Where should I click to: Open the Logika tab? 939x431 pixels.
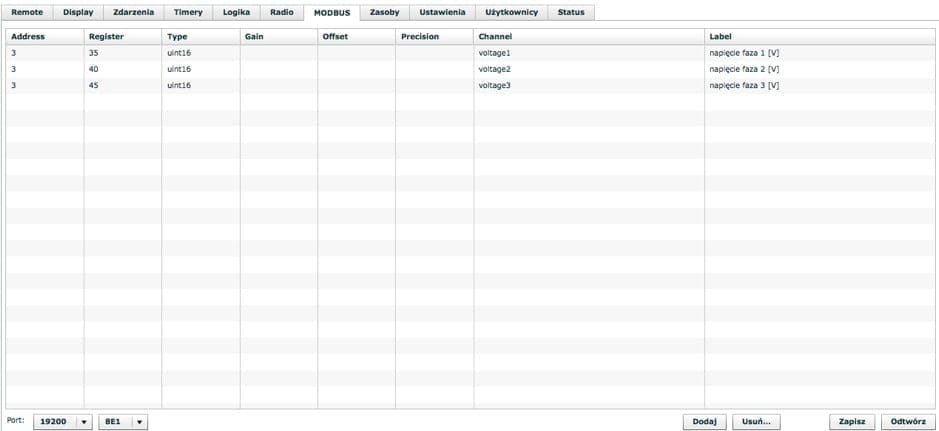pos(236,12)
